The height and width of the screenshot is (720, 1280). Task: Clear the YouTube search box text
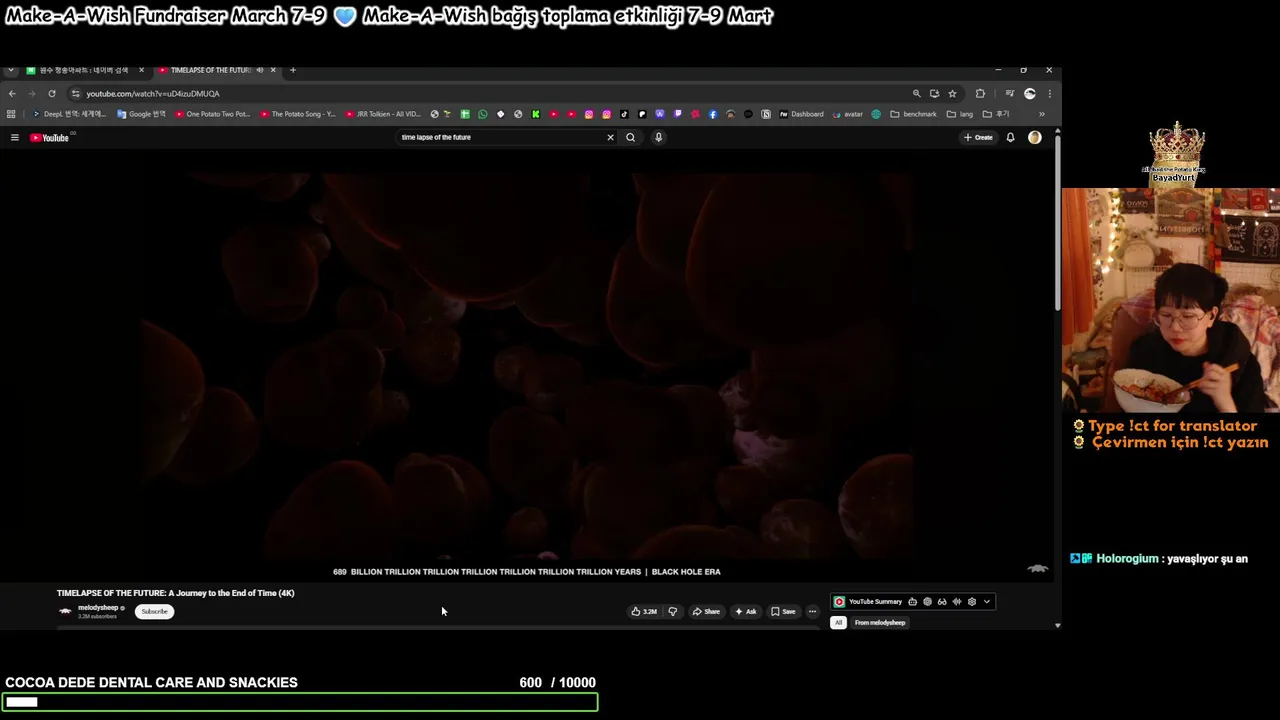tap(610, 137)
